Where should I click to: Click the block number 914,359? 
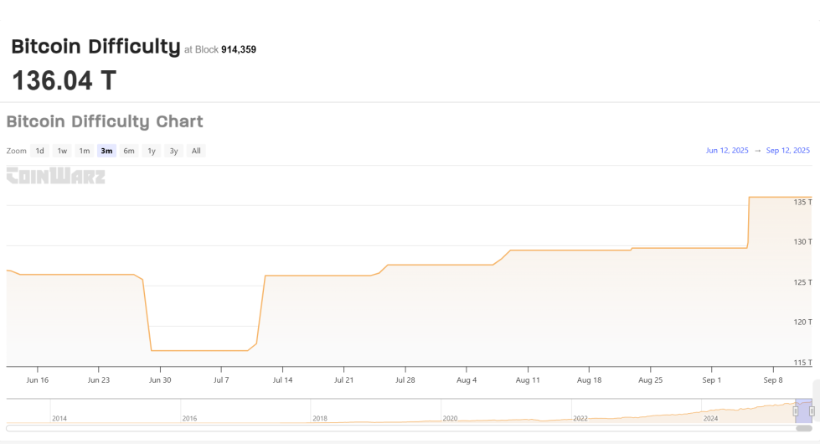pyautogui.click(x=238, y=49)
